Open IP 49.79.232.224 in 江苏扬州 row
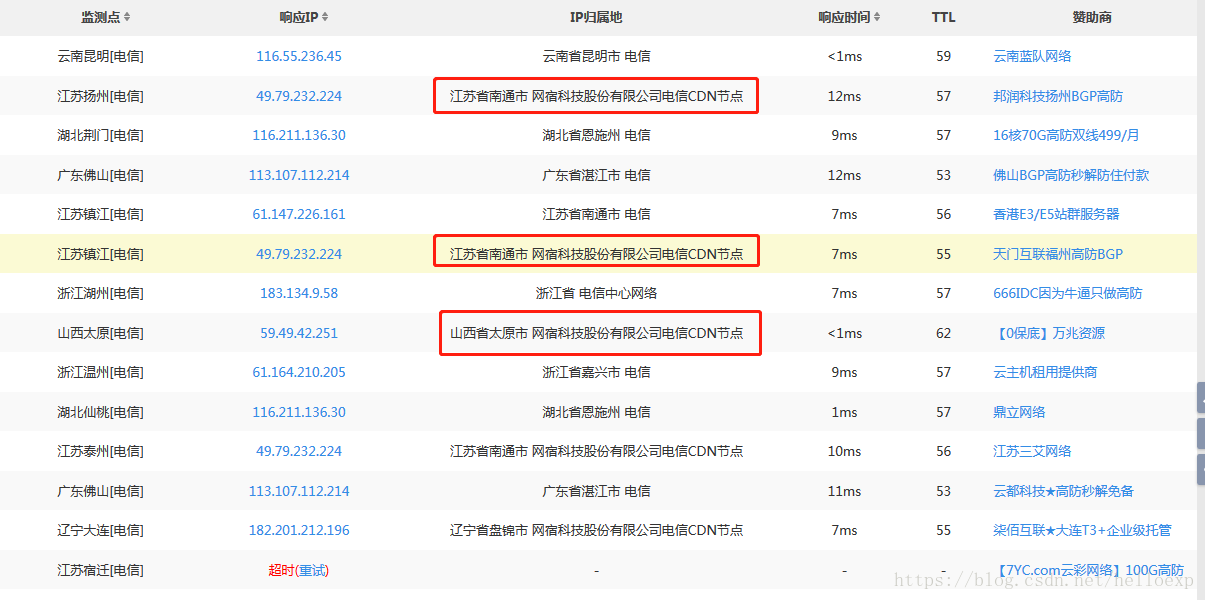This screenshot has height=600, width=1205. pyautogui.click(x=299, y=96)
